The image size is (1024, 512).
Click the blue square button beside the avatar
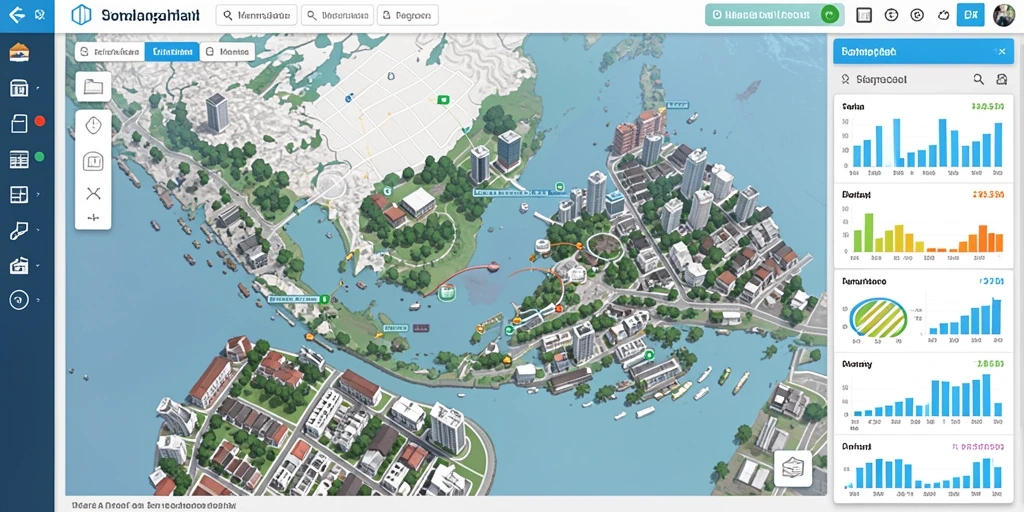pos(970,14)
